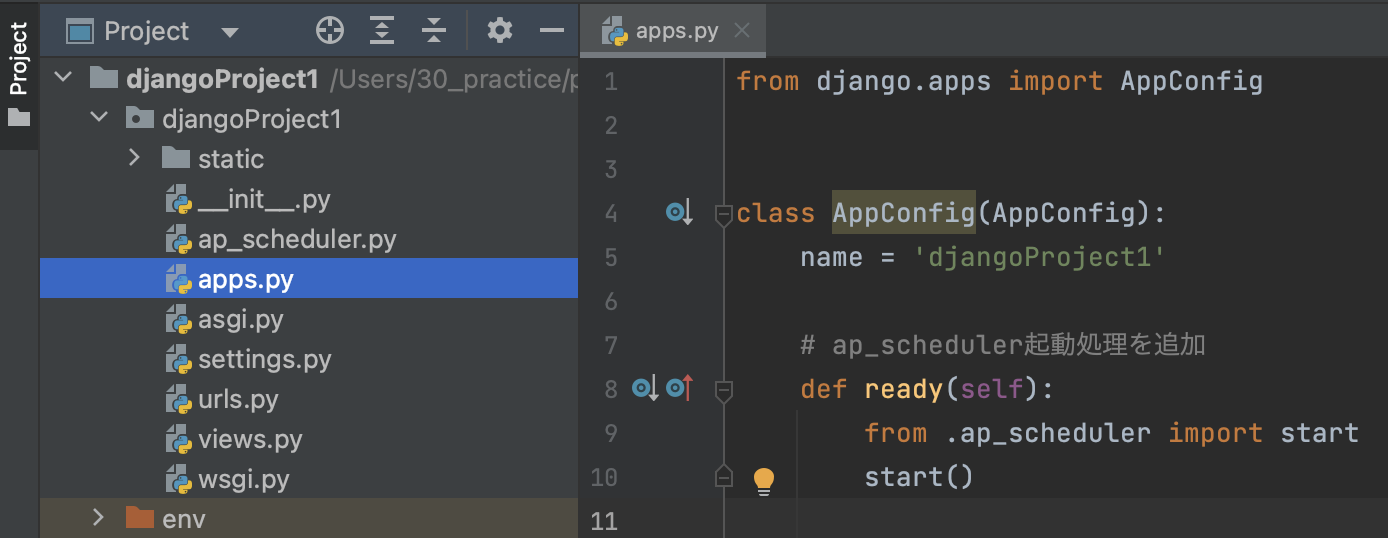The height and width of the screenshot is (538, 1388).
Task: Click the django.apps import statement
Action: click(x=1000, y=81)
